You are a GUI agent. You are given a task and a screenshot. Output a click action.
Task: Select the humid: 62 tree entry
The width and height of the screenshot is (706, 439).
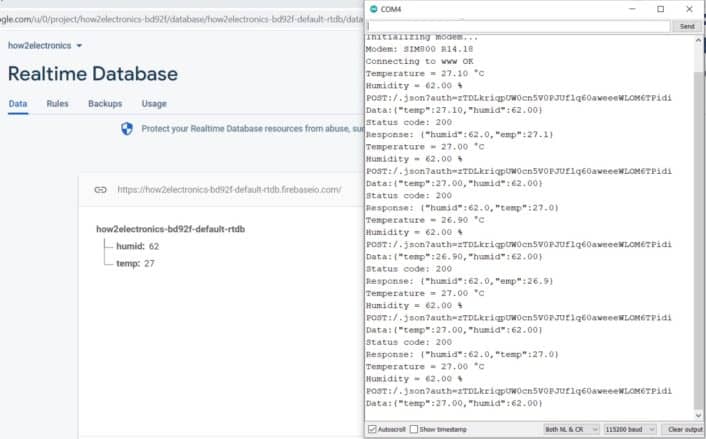137,246
